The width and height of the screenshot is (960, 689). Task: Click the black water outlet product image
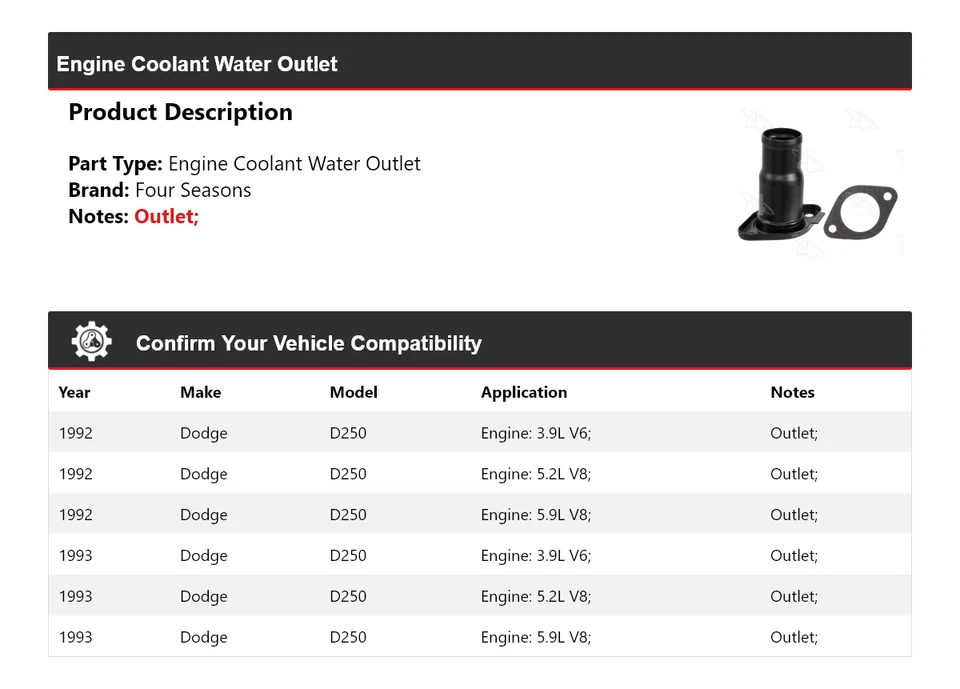(x=777, y=185)
